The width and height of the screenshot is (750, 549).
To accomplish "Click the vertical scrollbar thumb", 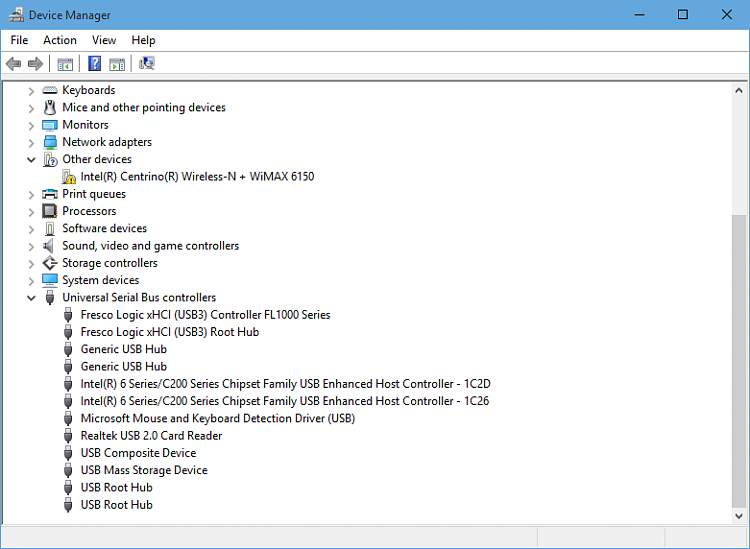I will click(739, 362).
